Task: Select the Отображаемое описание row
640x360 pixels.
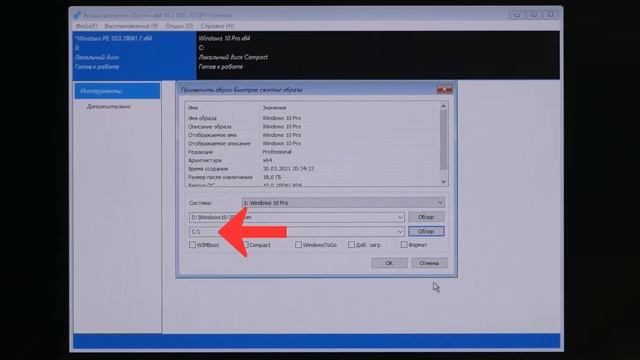Action: click(x=312, y=143)
